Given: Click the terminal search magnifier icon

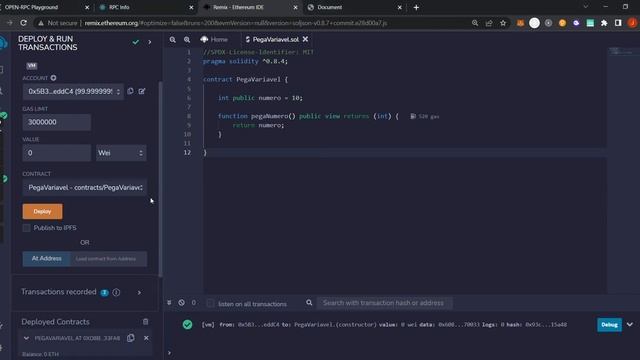Looking at the screenshot, I should 309,303.
